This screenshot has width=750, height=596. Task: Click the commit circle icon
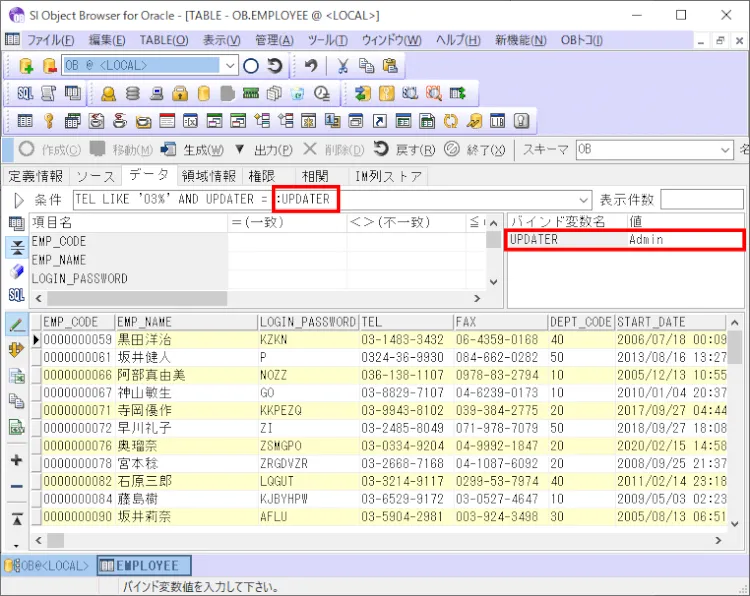(251, 66)
